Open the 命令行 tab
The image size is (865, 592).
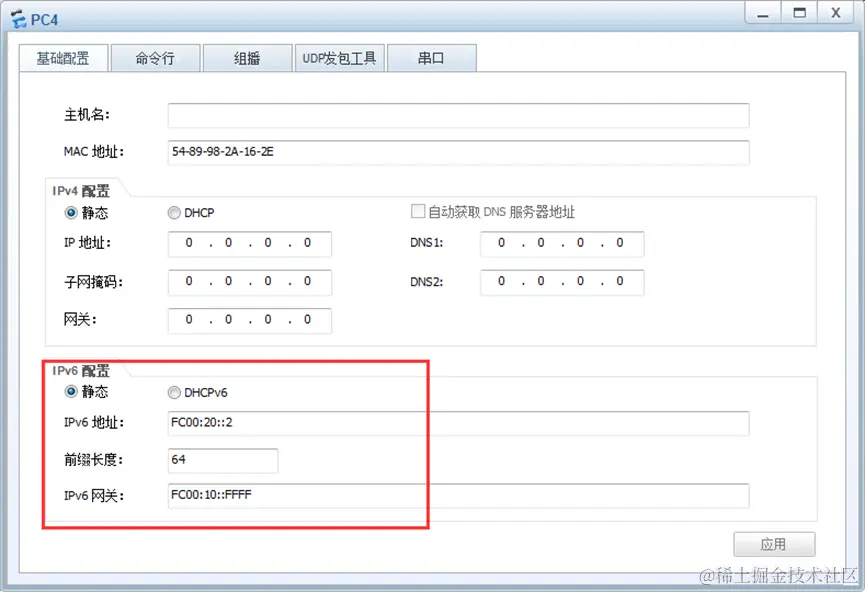click(x=155, y=58)
